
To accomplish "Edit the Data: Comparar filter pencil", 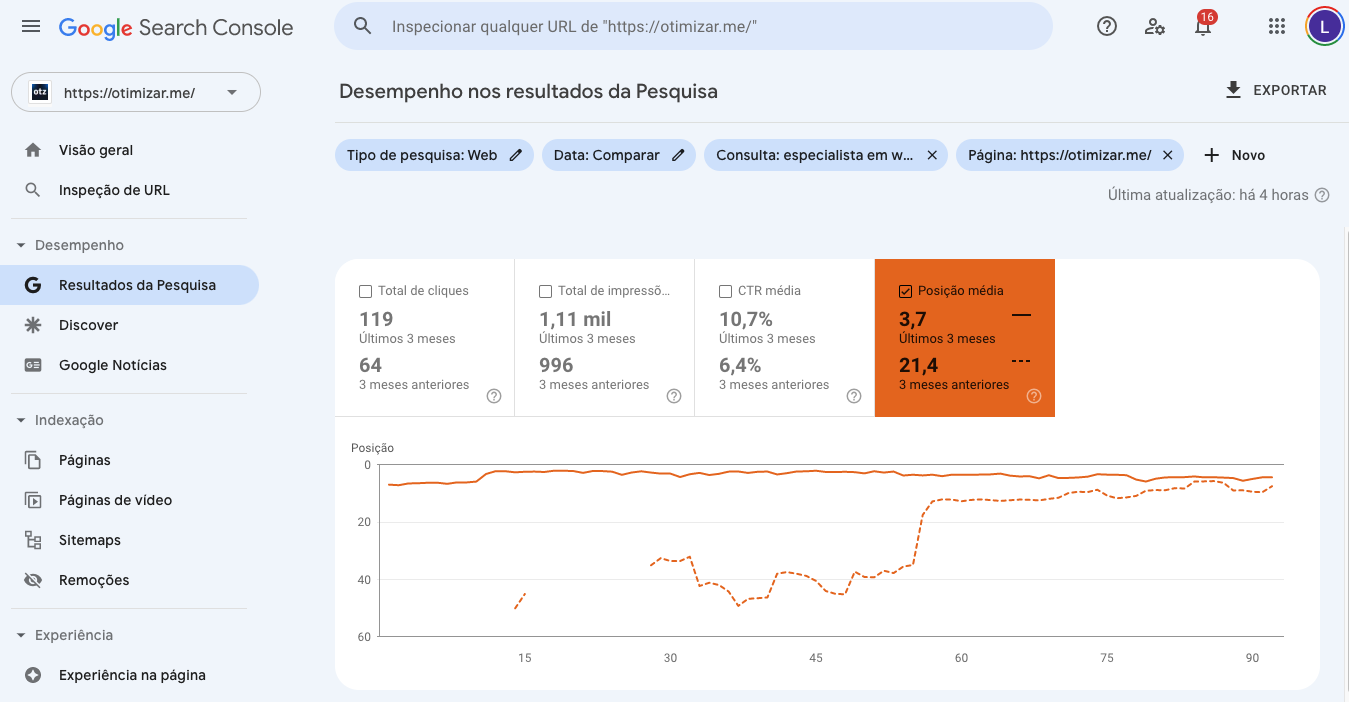I will [x=678, y=155].
